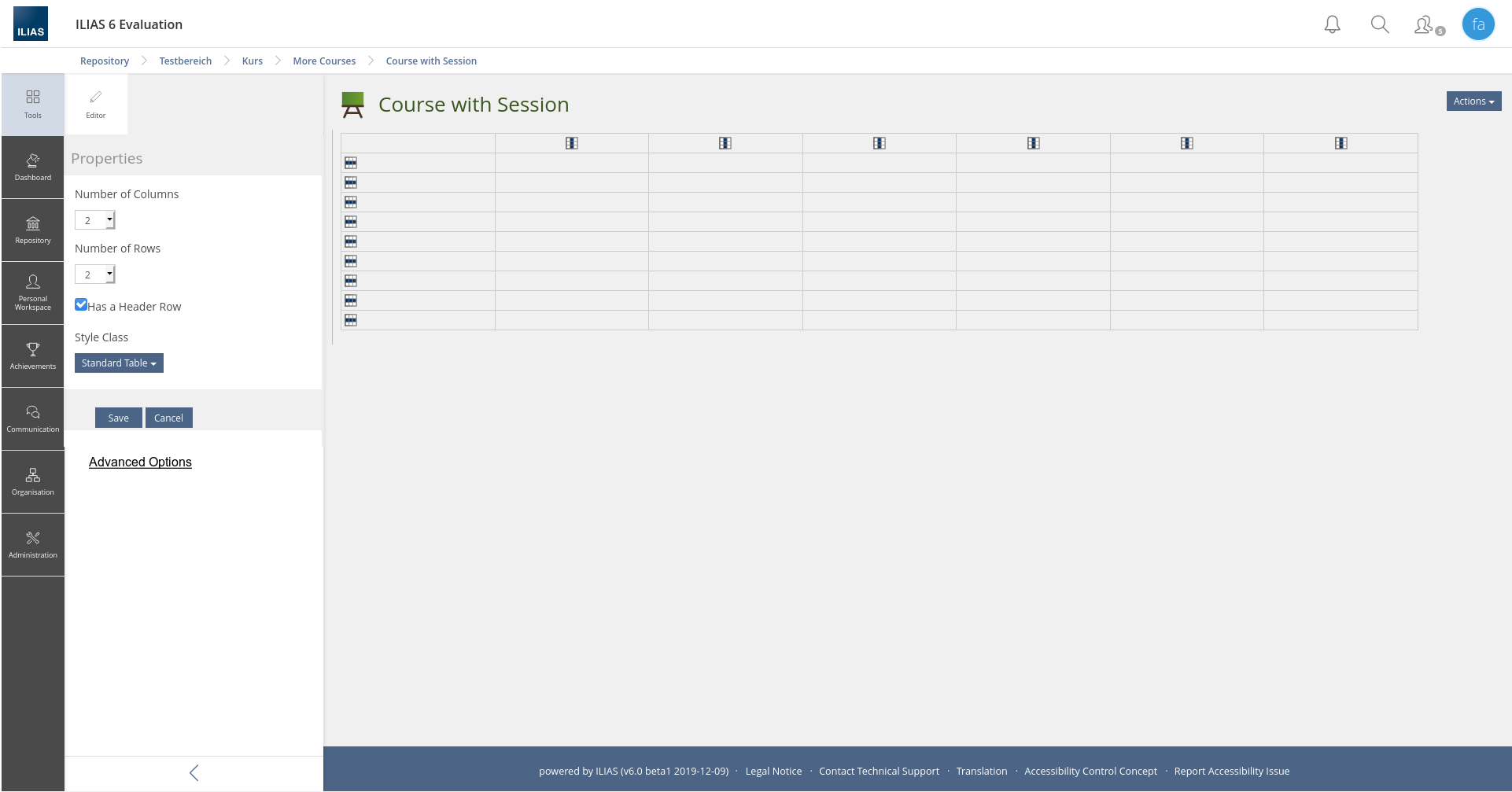The width and height of the screenshot is (1512, 792).
Task: Cancel the table properties form
Action: 169,418
